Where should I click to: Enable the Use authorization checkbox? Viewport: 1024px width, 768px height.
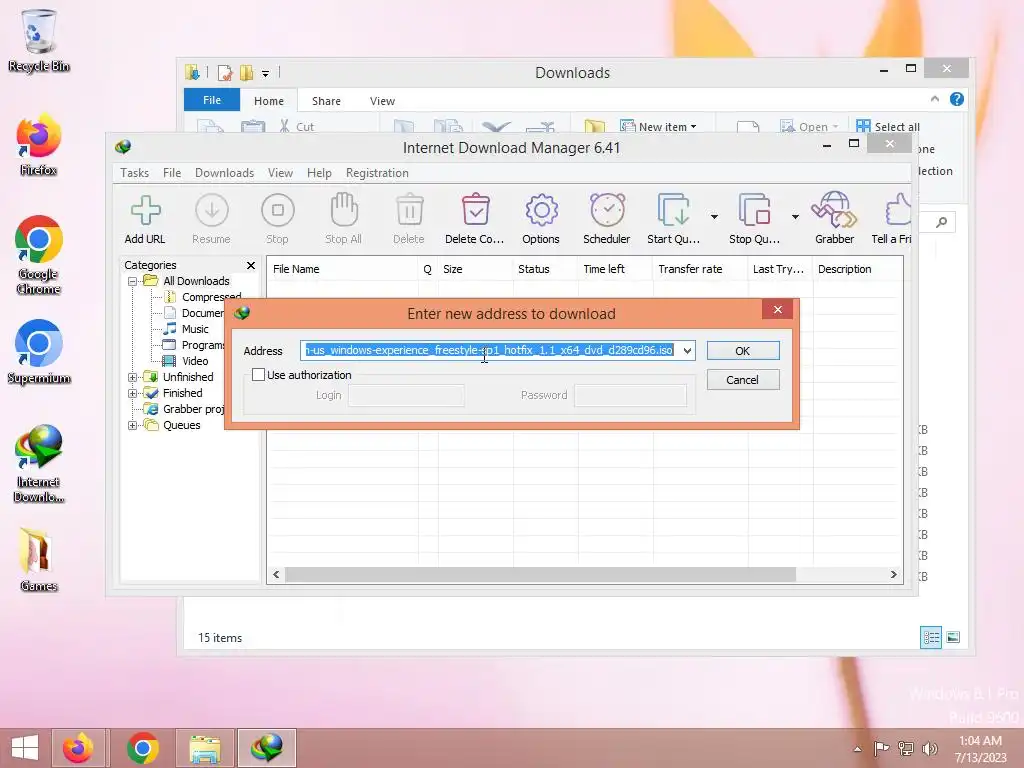[259, 375]
